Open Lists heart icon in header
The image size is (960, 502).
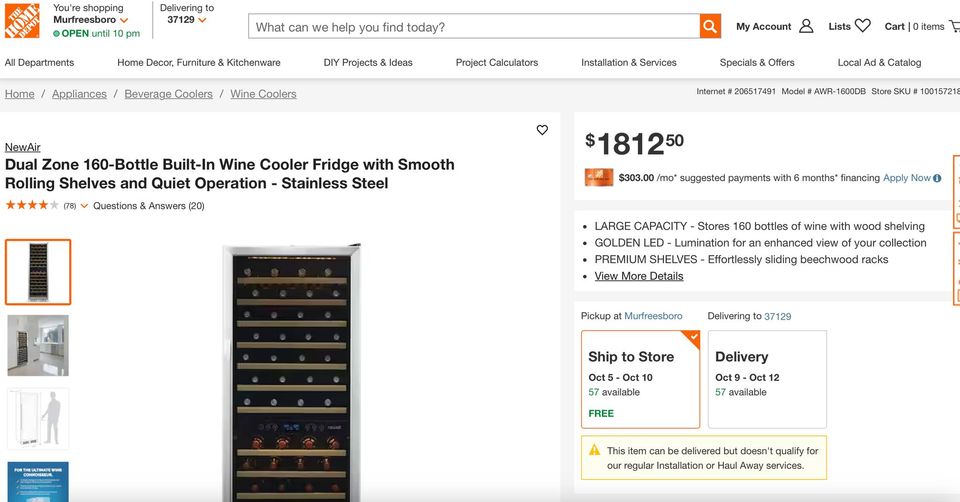pos(863,26)
